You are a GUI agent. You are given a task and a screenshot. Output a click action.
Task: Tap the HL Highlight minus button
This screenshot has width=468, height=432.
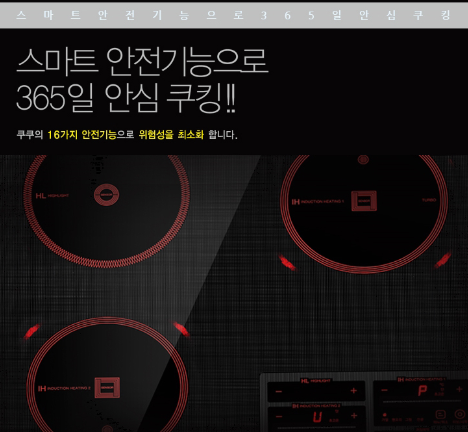point(279,391)
